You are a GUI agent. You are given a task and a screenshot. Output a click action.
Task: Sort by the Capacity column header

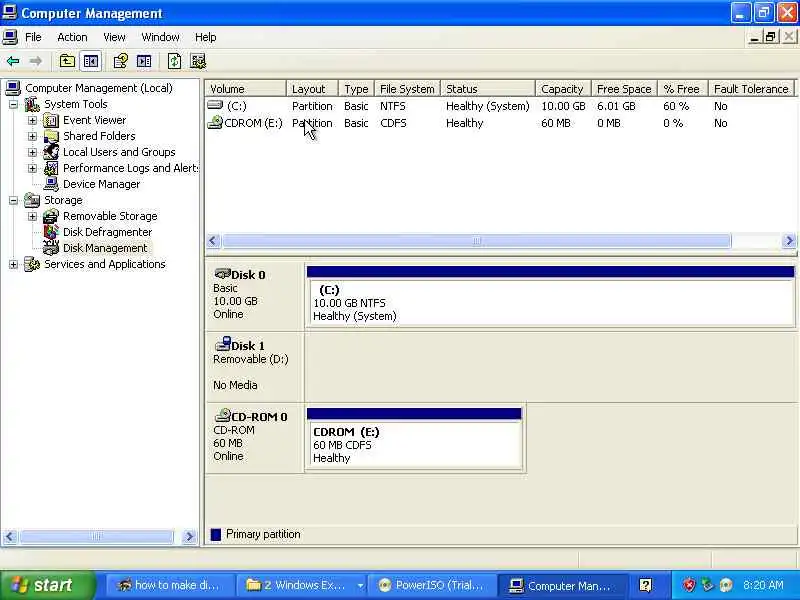point(563,88)
